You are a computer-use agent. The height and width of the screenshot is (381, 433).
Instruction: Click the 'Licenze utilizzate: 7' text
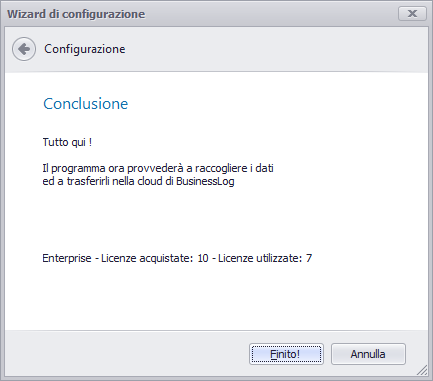tap(265, 258)
